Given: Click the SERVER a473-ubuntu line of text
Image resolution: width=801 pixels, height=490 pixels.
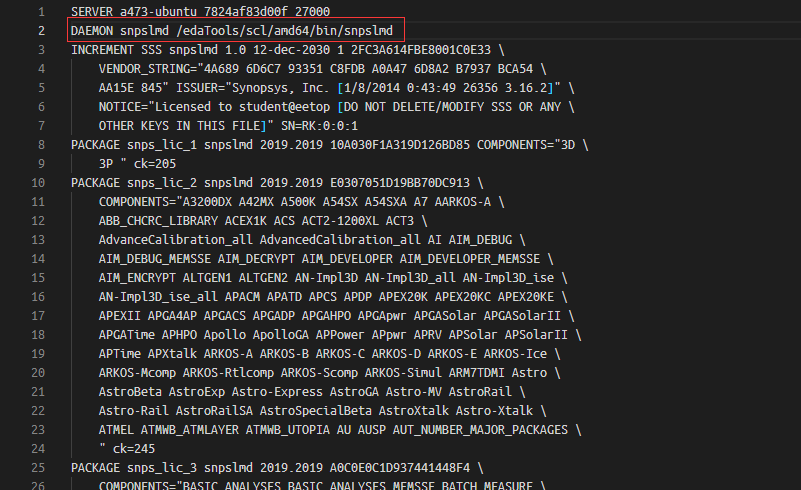Looking at the screenshot, I should (x=200, y=11).
